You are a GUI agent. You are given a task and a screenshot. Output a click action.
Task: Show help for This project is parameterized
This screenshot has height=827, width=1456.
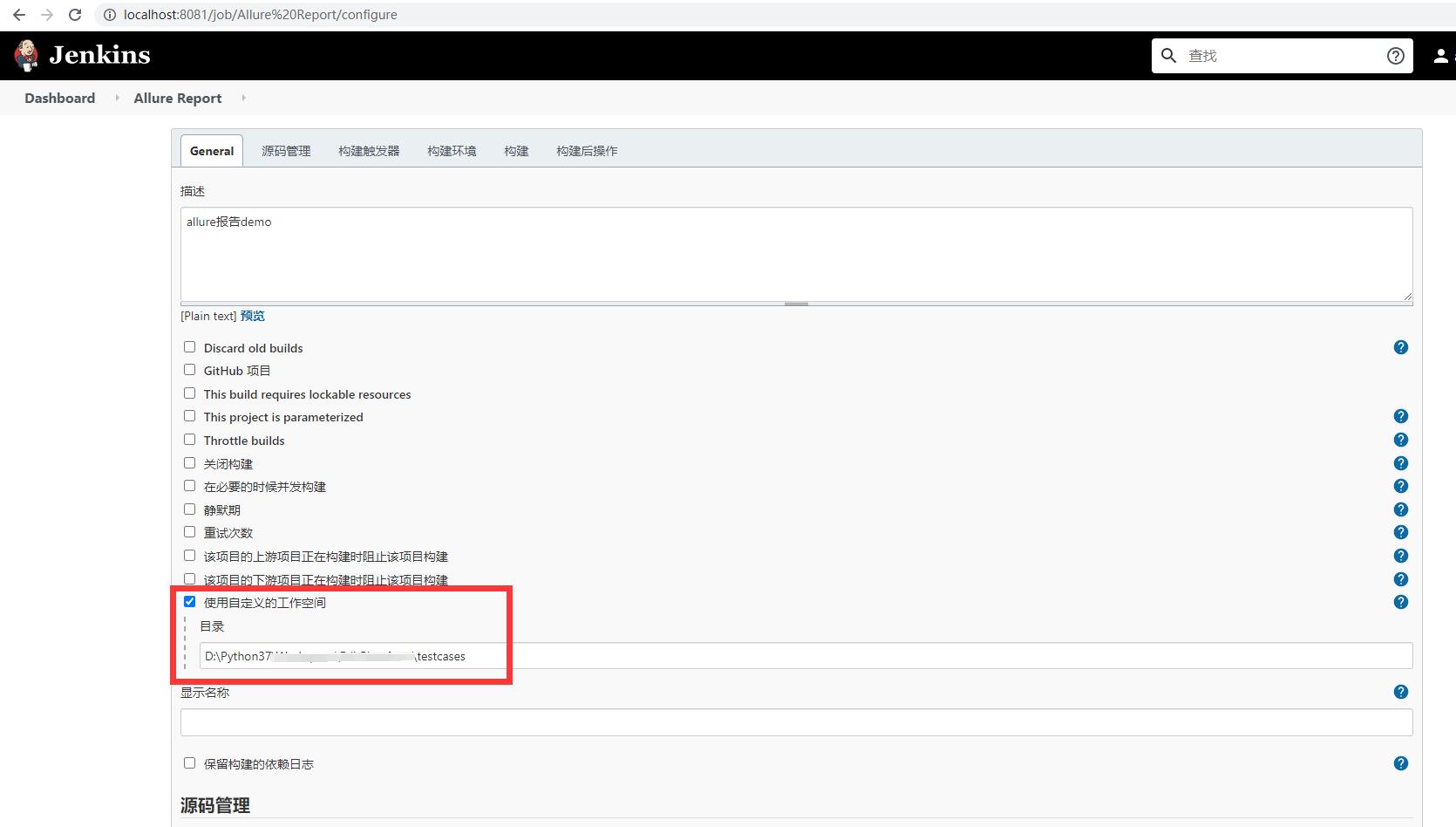pyautogui.click(x=1401, y=416)
